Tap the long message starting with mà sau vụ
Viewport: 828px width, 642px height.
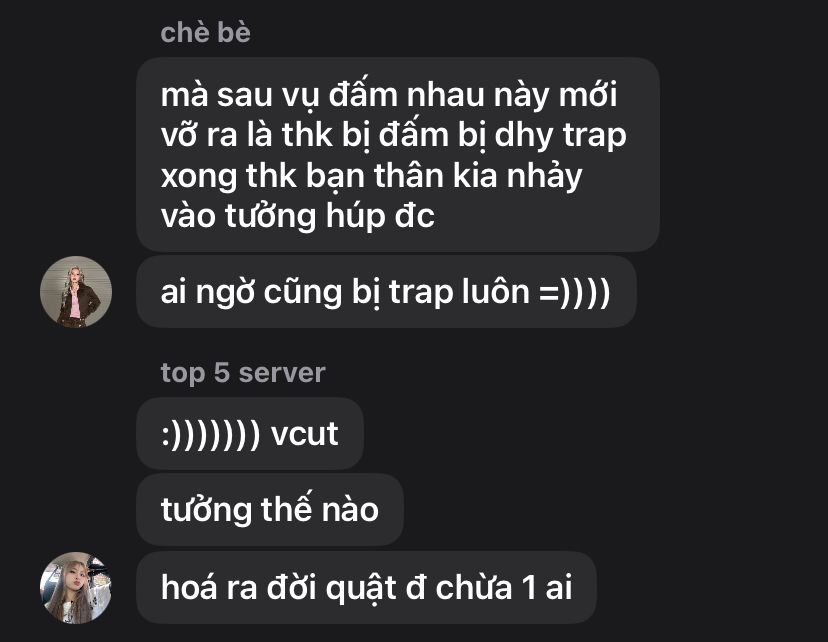(x=398, y=154)
